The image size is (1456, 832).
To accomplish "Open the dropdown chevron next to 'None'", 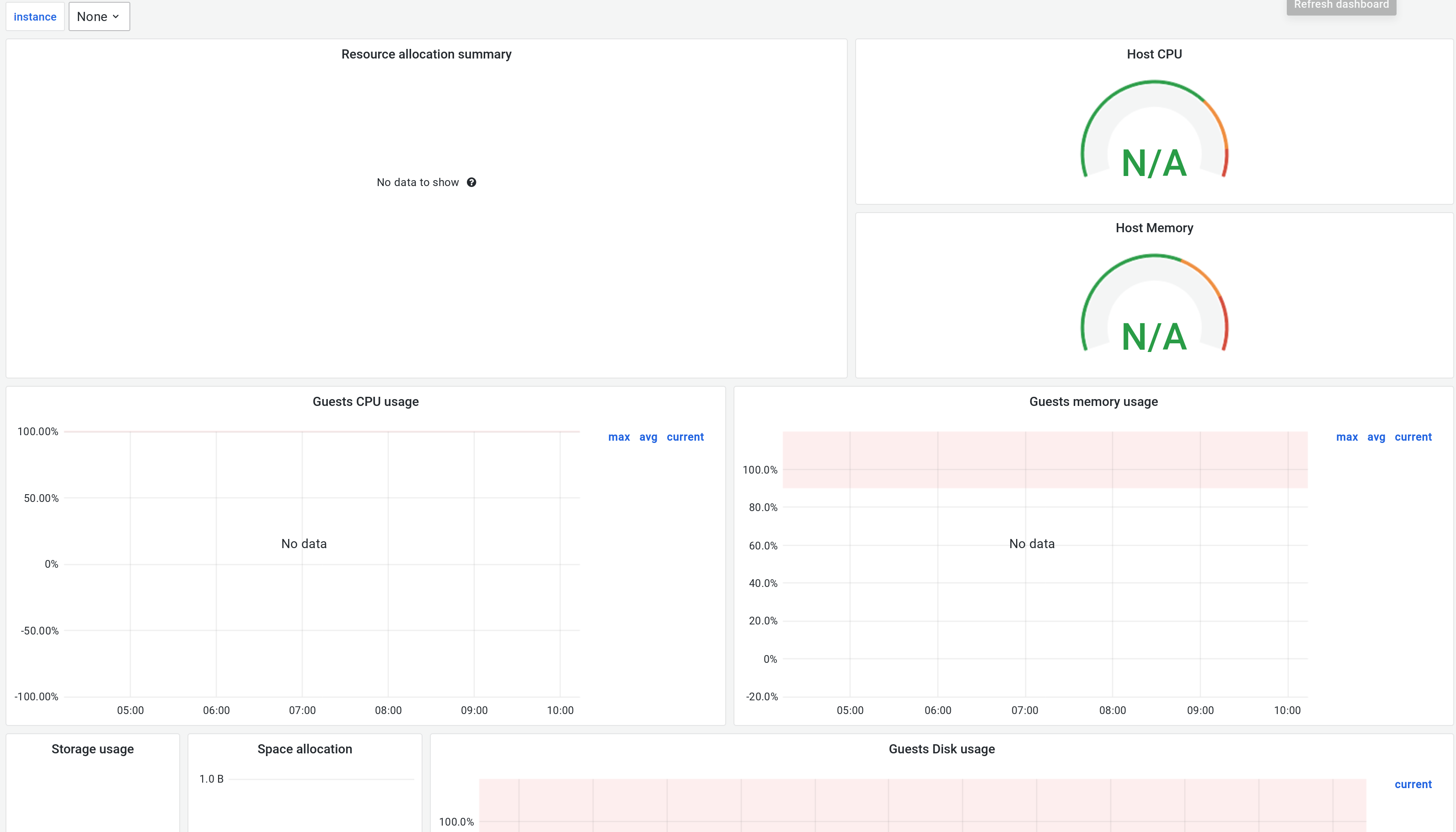I will point(117,16).
